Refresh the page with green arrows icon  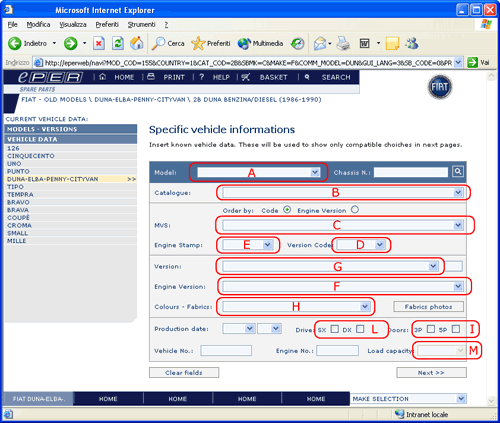[118, 43]
